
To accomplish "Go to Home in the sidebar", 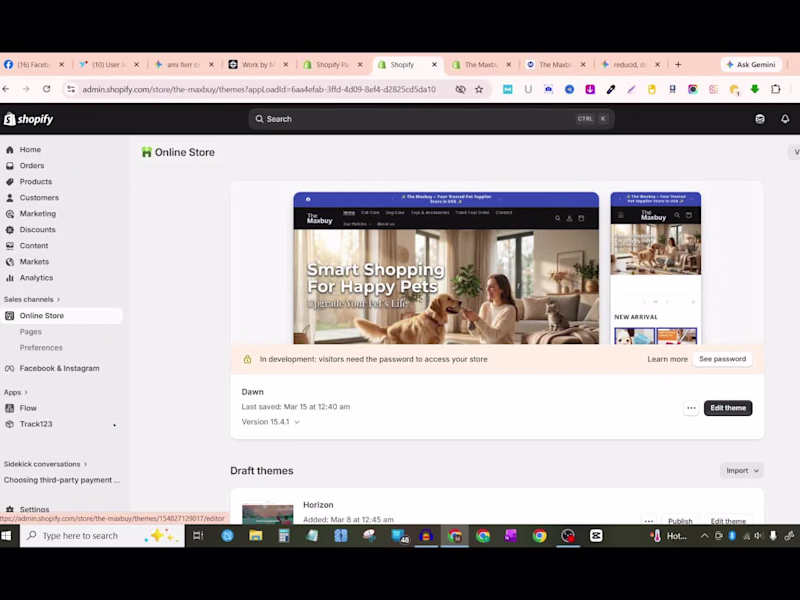I will (x=30, y=149).
